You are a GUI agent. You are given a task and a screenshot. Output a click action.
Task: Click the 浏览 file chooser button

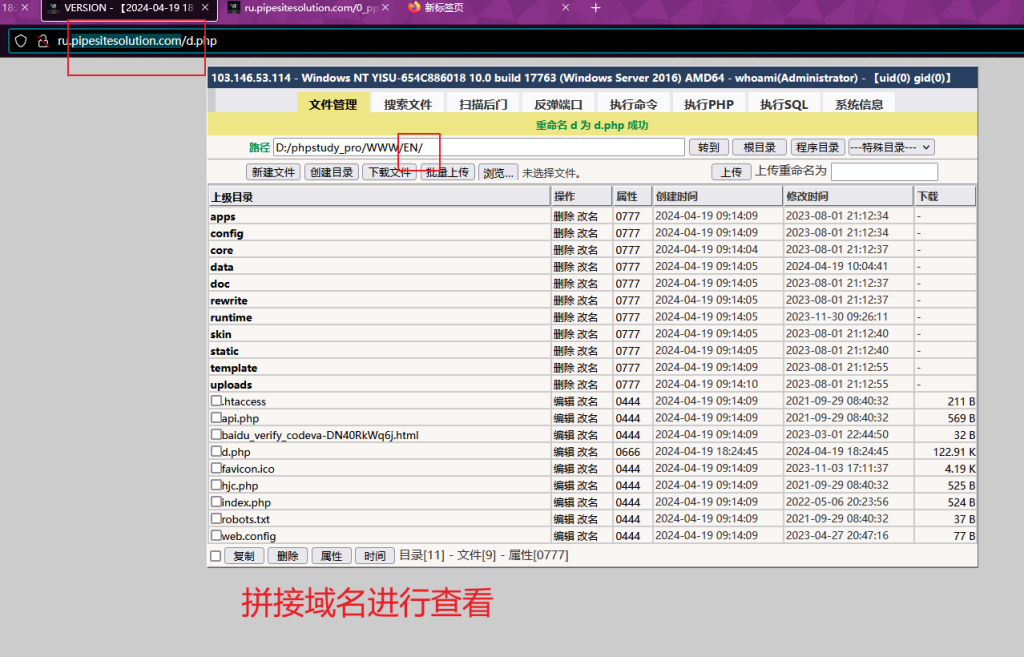click(x=497, y=172)
